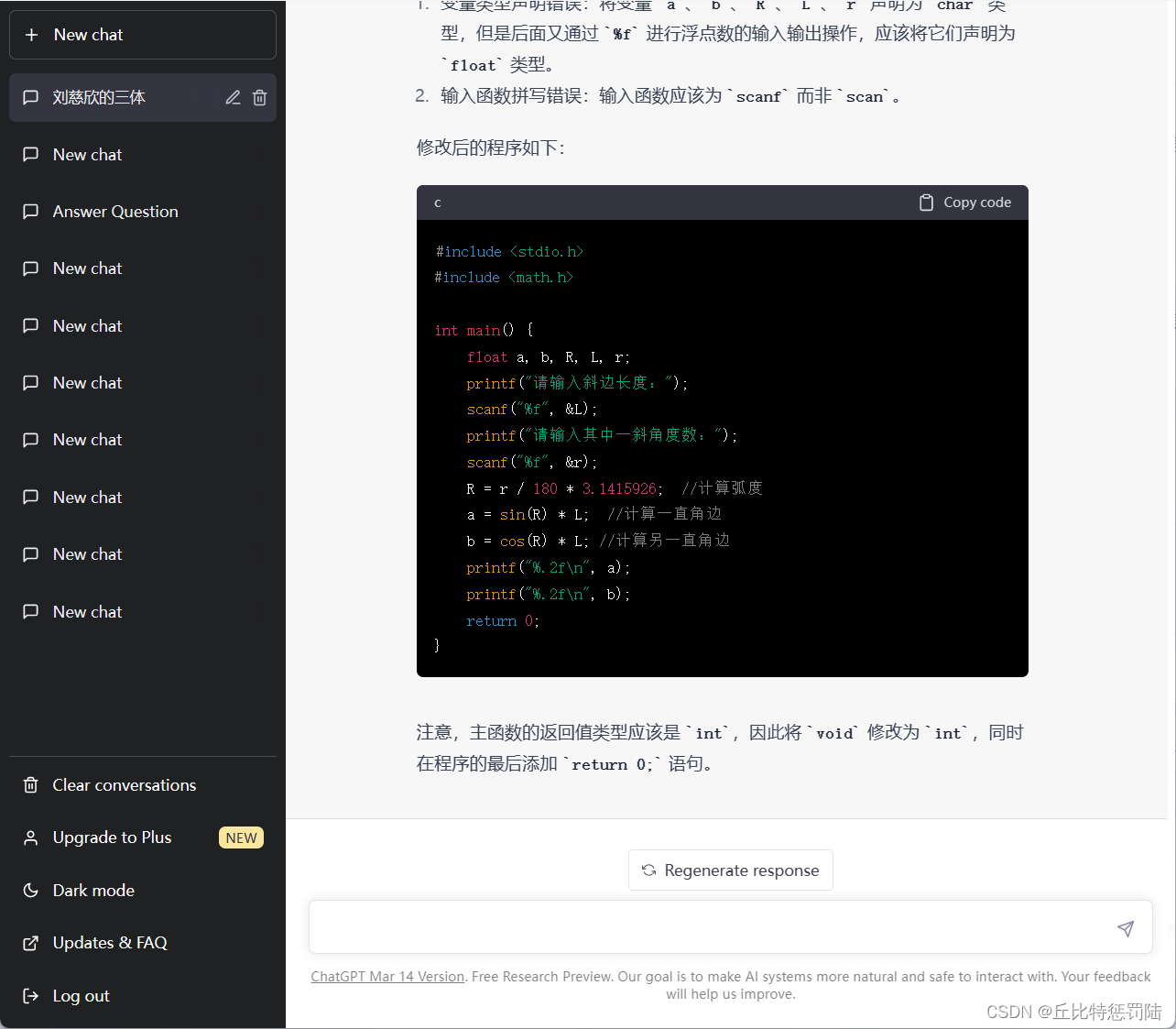This screenshot has width=1176, height=1029.
Task: Clear all conversations
Action: point(143,785)
